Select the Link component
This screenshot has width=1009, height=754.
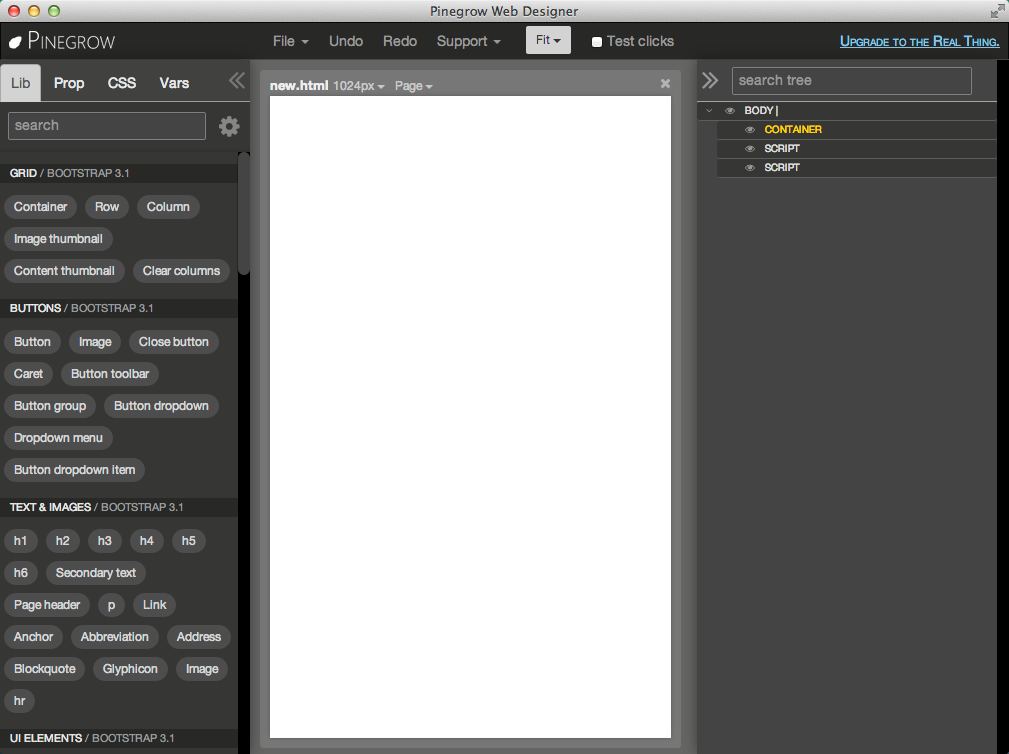tap(154, 605)
